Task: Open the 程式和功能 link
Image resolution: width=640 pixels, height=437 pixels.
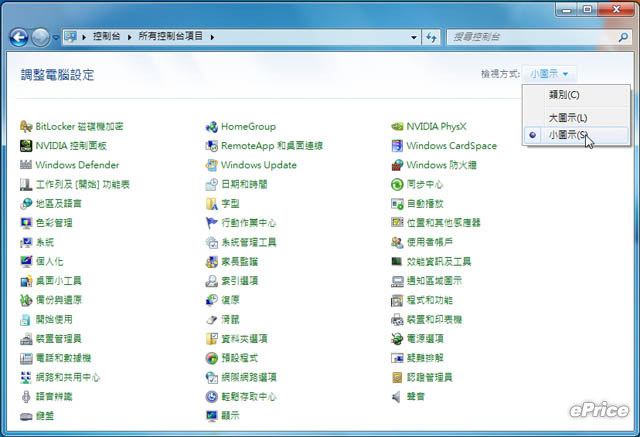Action: tap(430, 300)
